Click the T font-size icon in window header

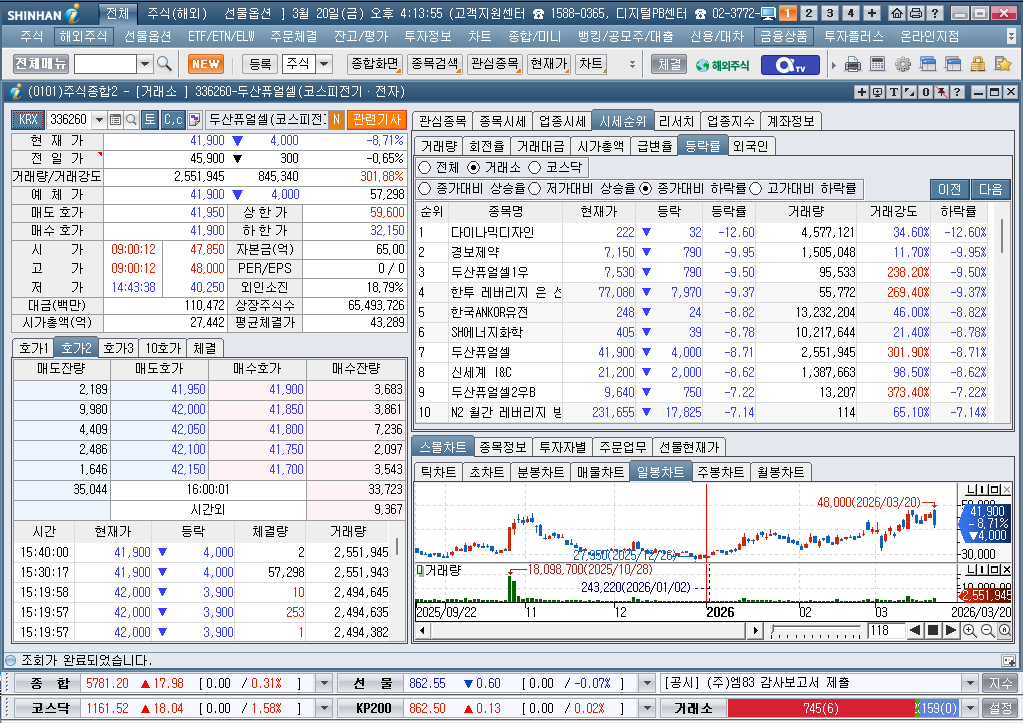(894, 92)
